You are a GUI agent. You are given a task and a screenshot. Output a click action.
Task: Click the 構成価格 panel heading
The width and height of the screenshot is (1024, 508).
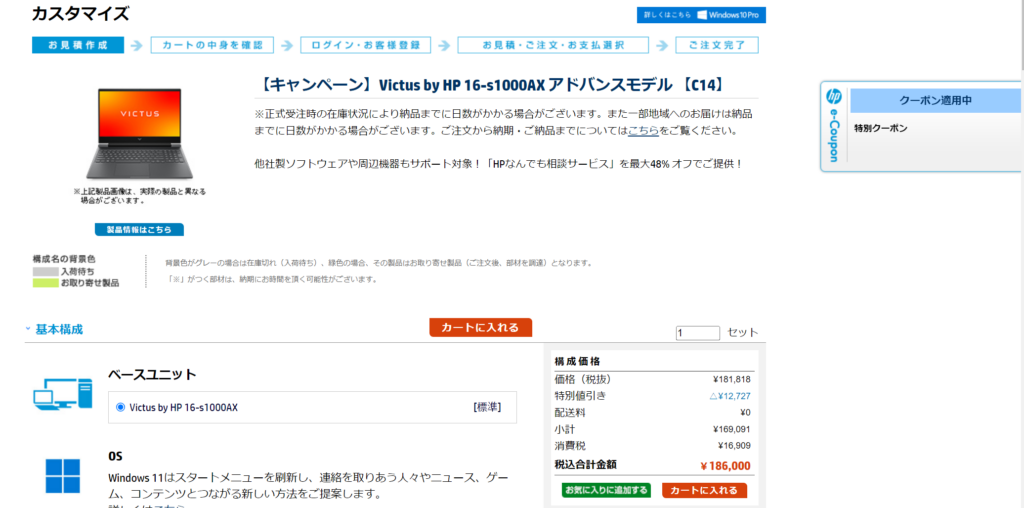click(577, 361)
